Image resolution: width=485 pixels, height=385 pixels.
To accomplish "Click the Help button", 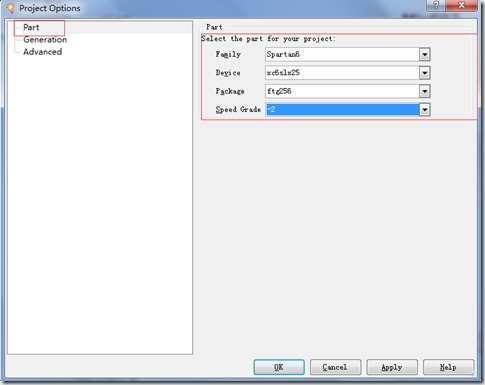I will pyautogui.click(x=449, y=367).
